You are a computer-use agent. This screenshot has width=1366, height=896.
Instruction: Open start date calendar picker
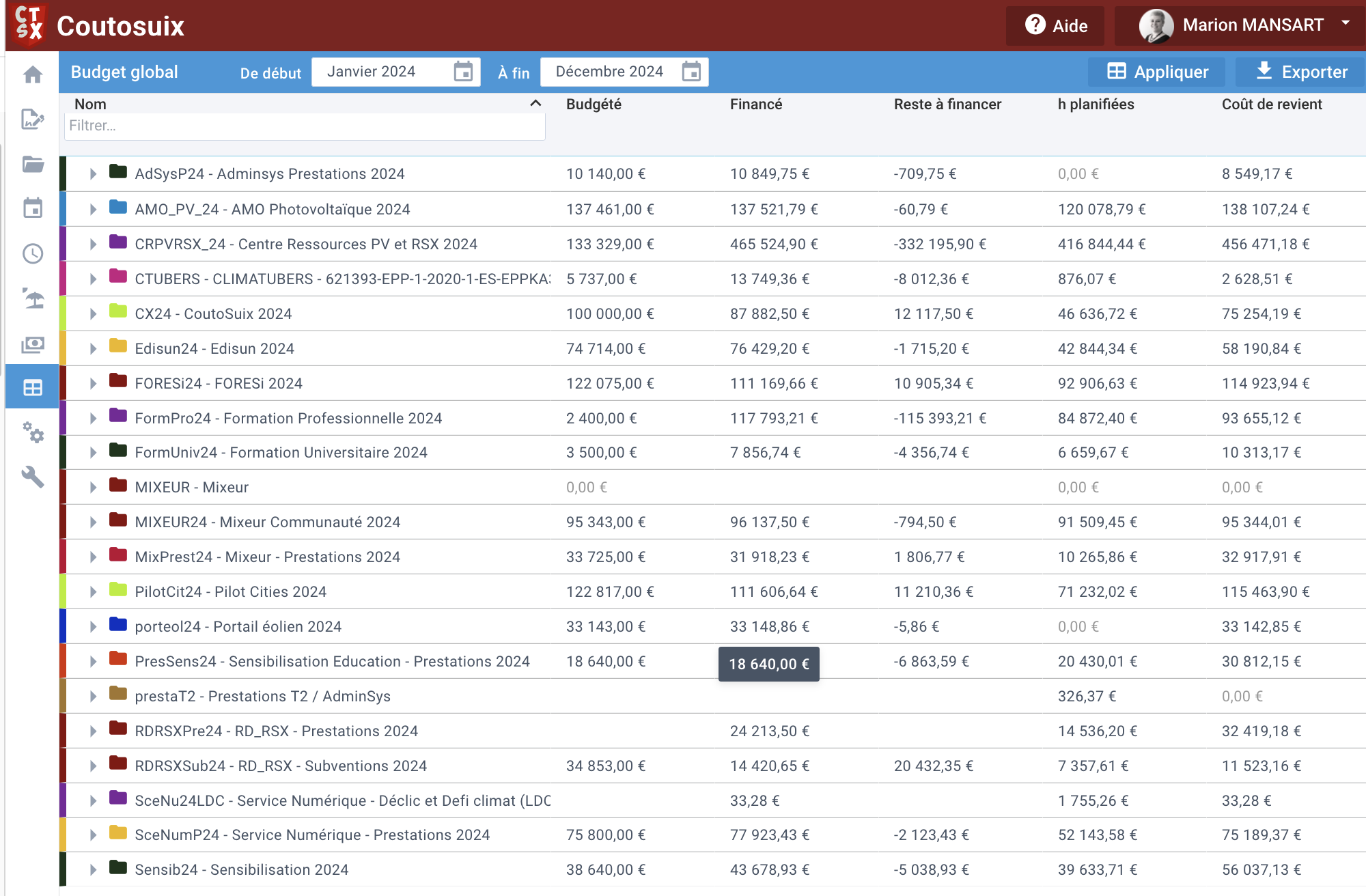pos(463,72)
